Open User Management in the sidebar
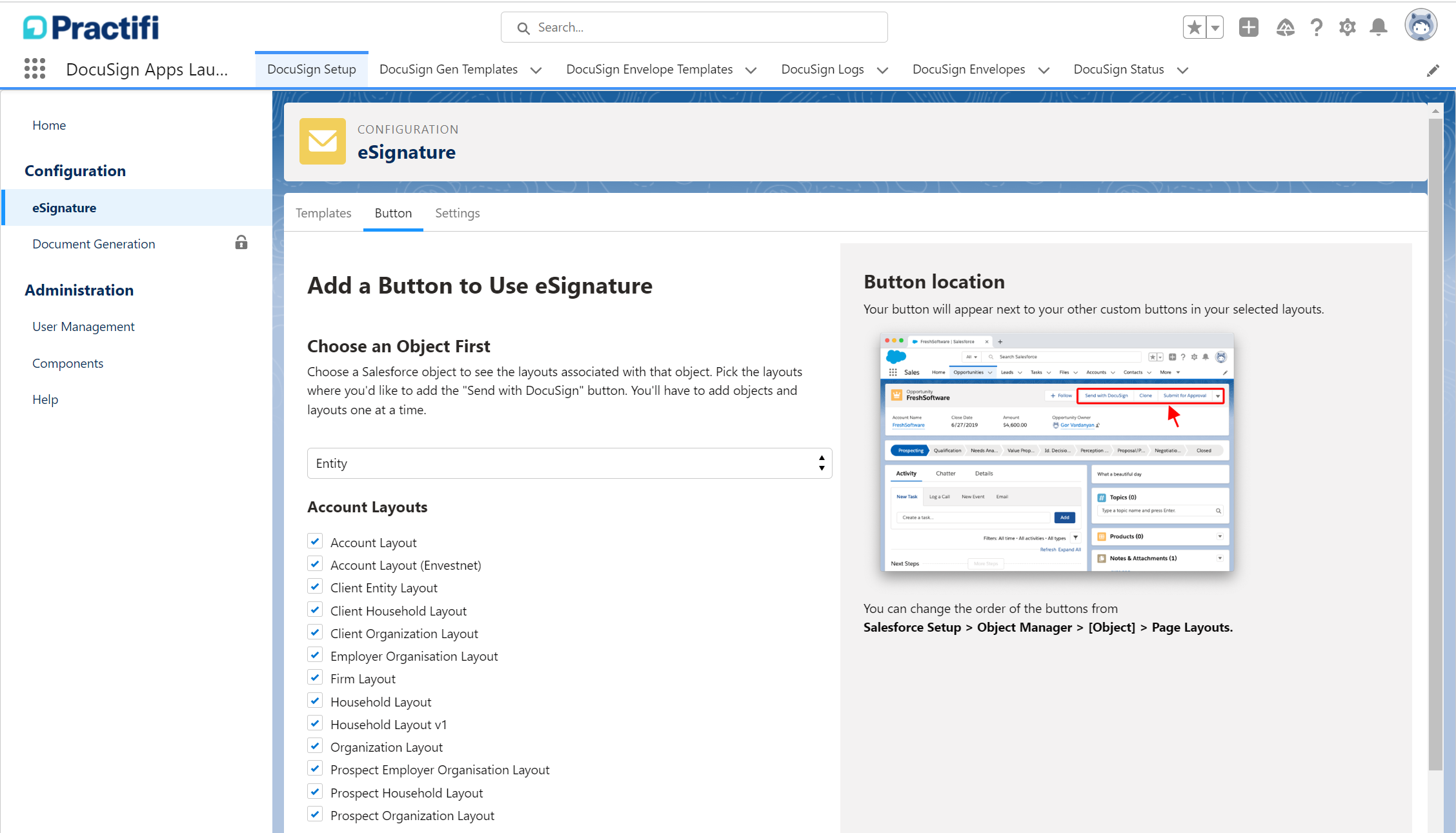 point(83,326)
